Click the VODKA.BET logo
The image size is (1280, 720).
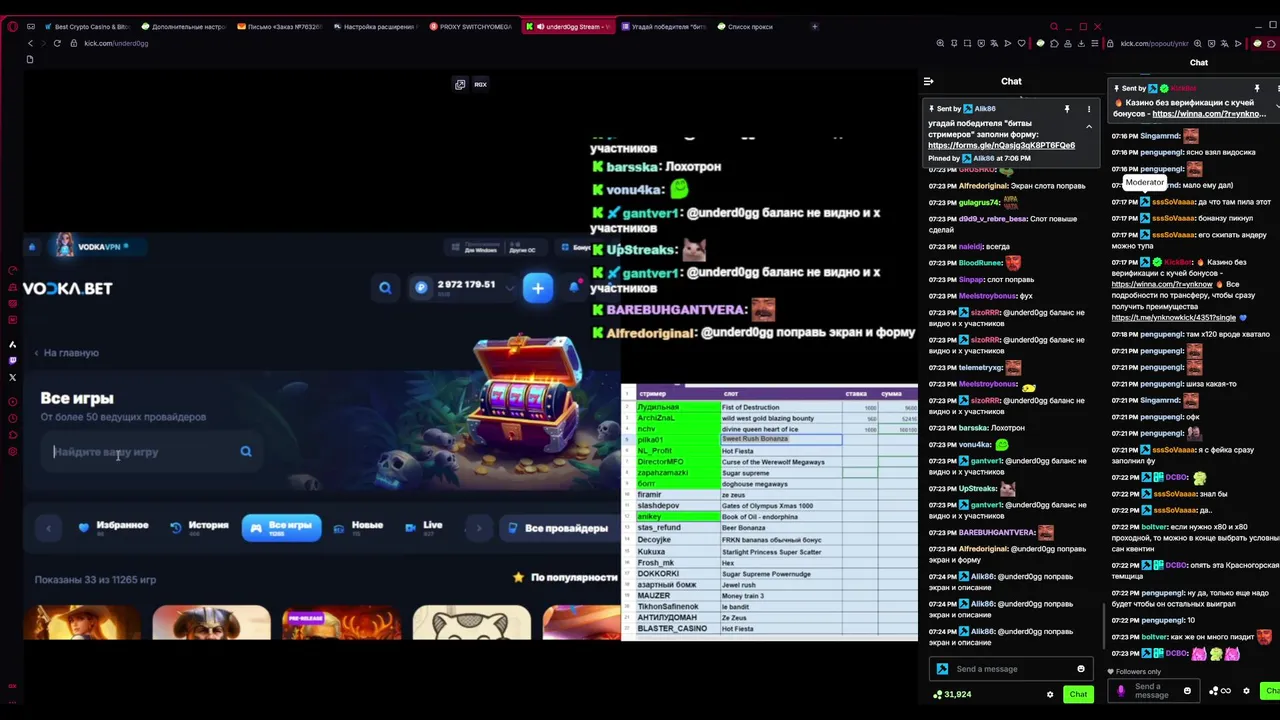[x=68, y=288]
